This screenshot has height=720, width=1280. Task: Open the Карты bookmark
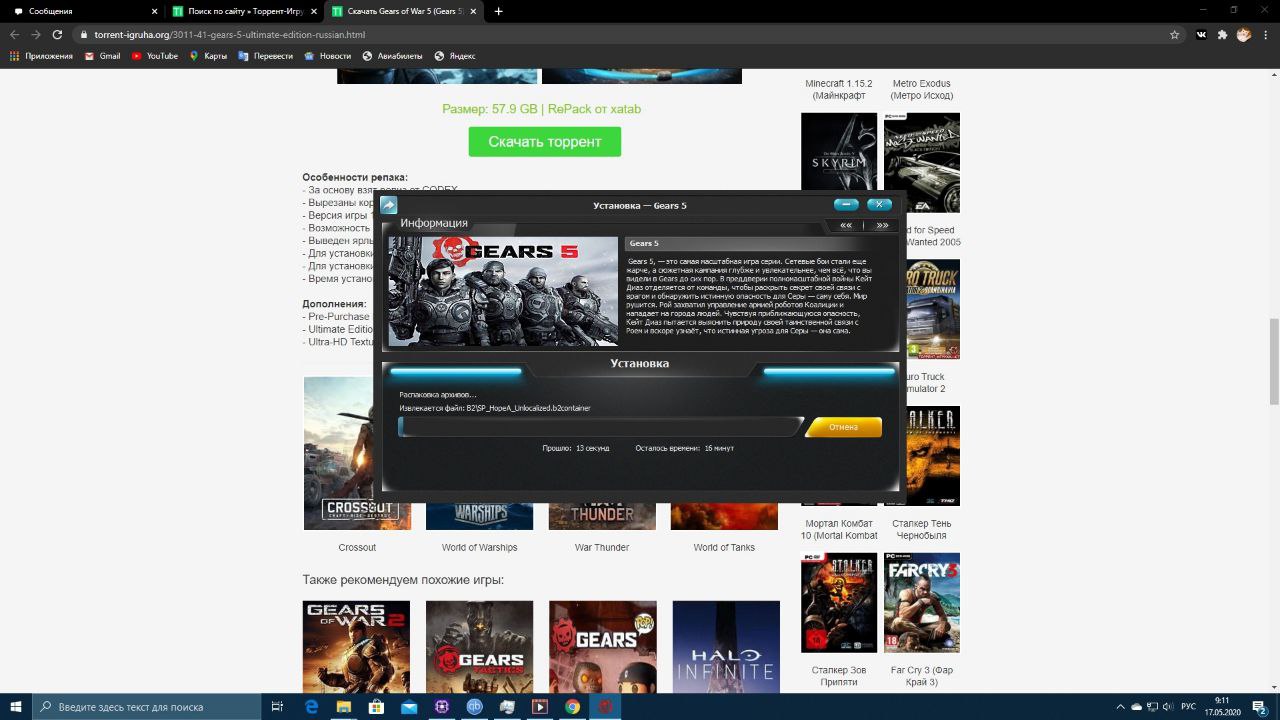[208, 56]
